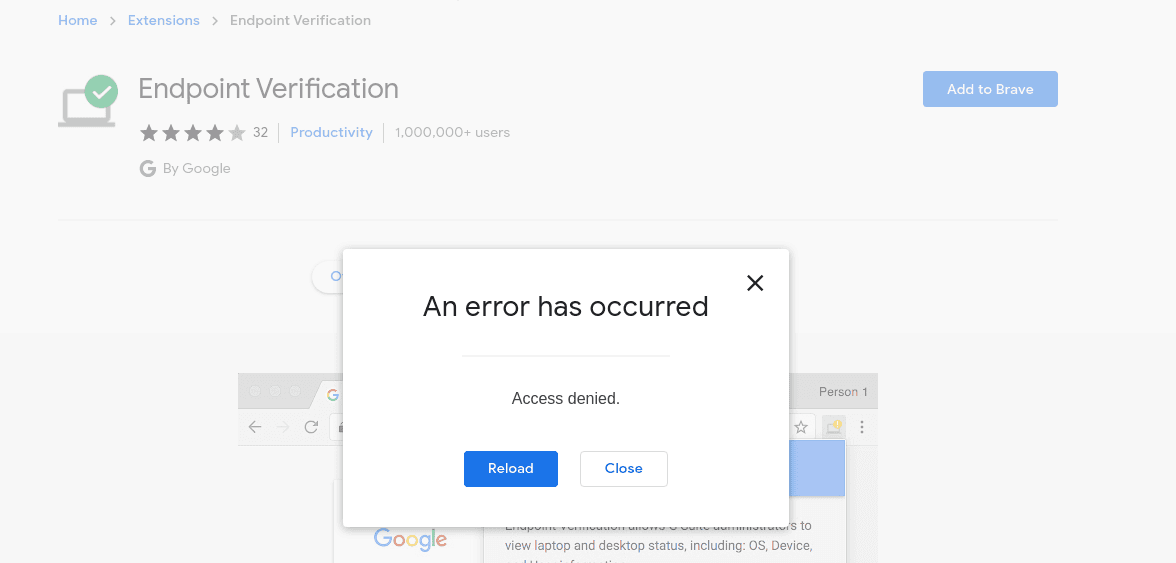Click reload icon in preview screenshot
Image resolution: width=1176 pixels, height=563 pixels.
point(311,427)
